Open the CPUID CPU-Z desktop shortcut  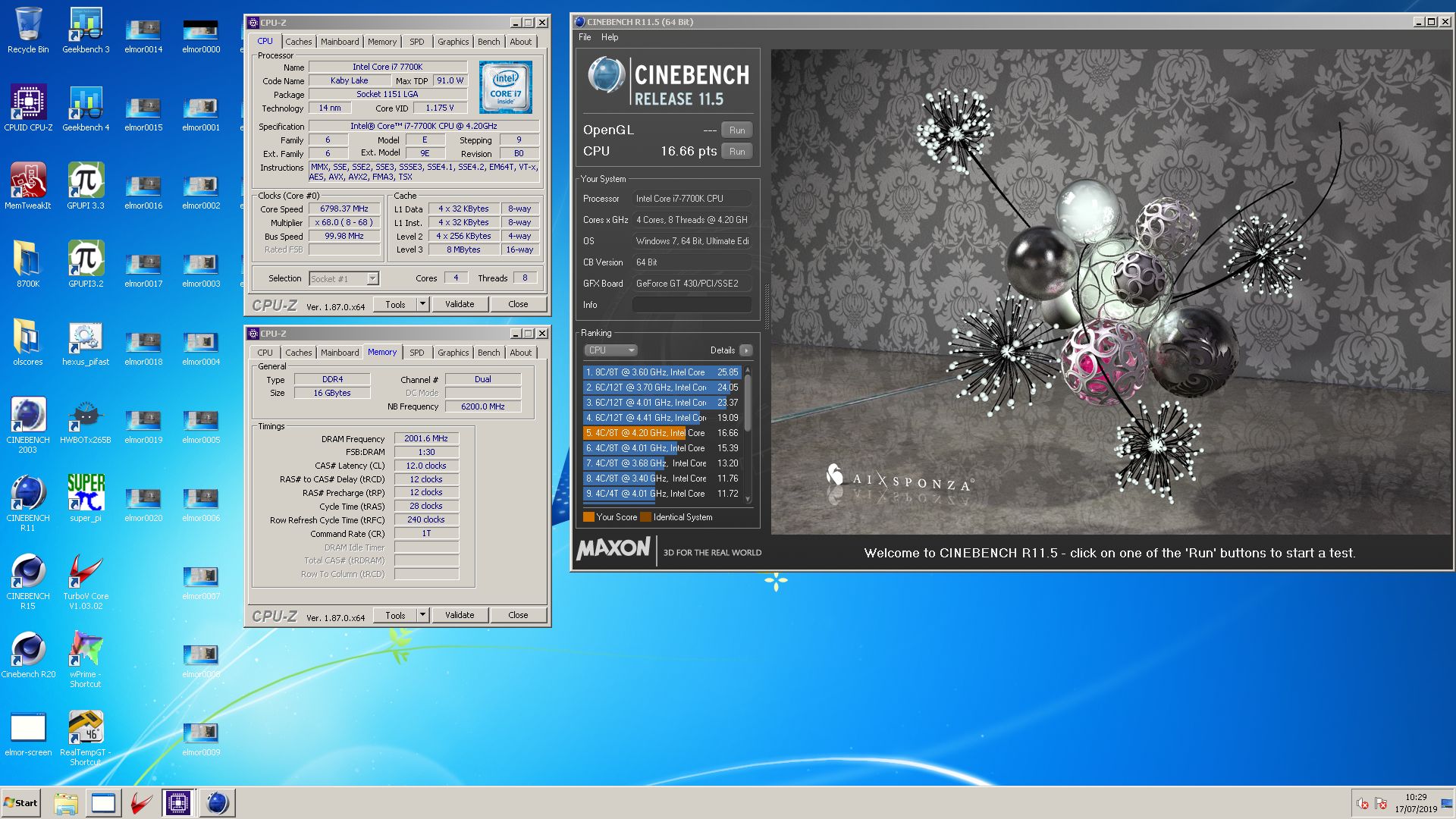click(28, 108)
